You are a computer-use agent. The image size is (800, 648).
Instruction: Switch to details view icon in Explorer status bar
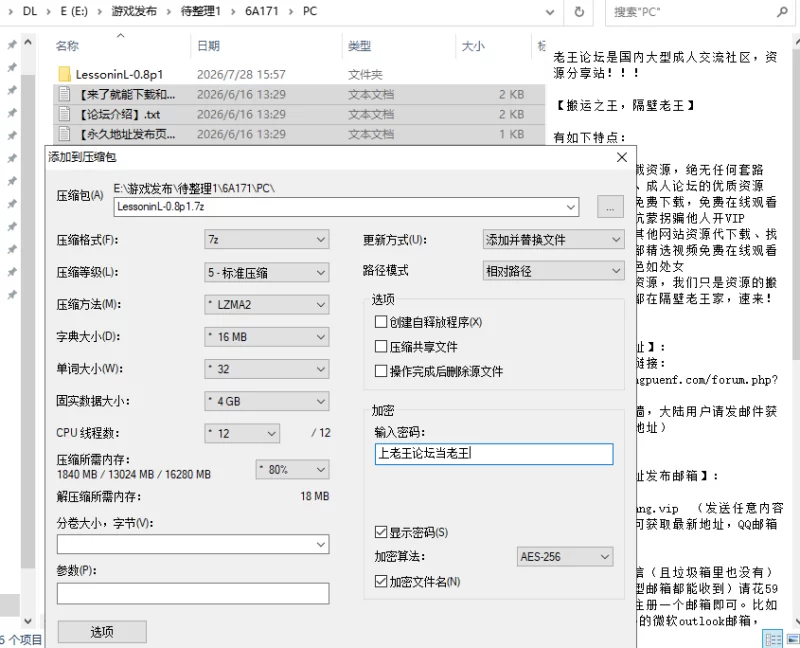(x=773, y=639)
